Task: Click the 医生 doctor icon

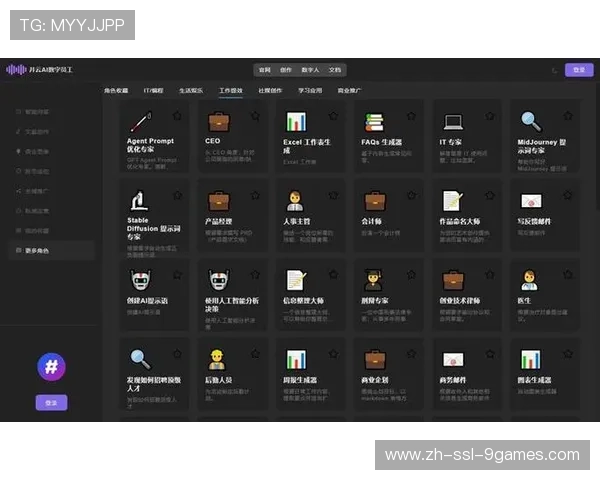Action: click(x=529, y=280)
